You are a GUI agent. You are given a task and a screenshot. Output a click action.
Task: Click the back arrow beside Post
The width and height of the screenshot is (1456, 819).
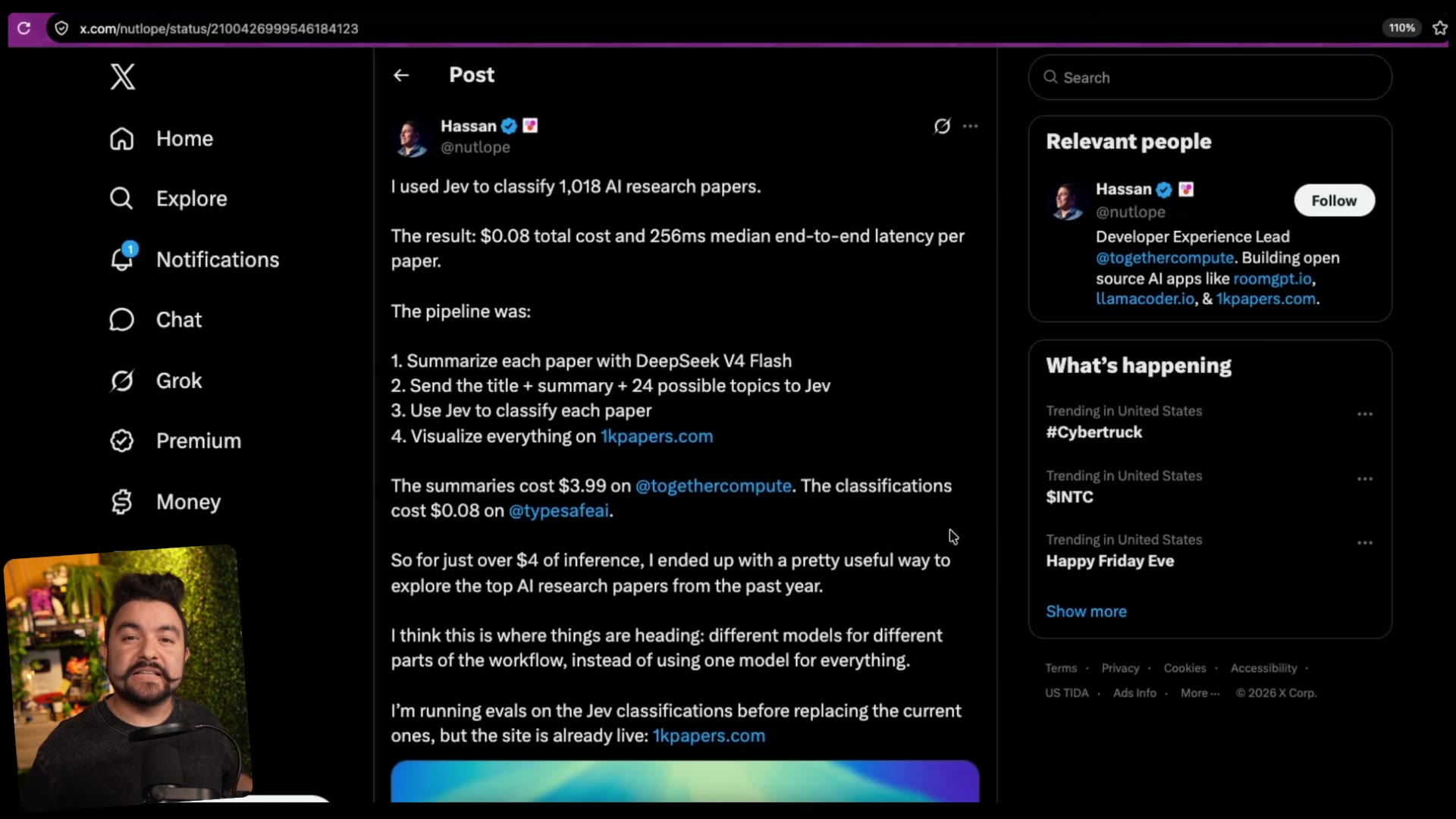(x=401, y=75)
